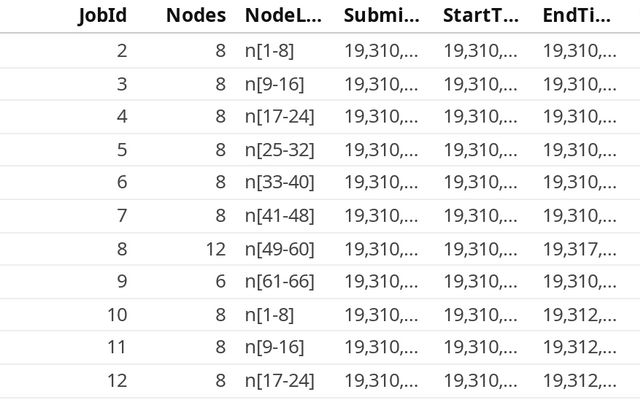Select the row with JobId 2

point(320,51)
